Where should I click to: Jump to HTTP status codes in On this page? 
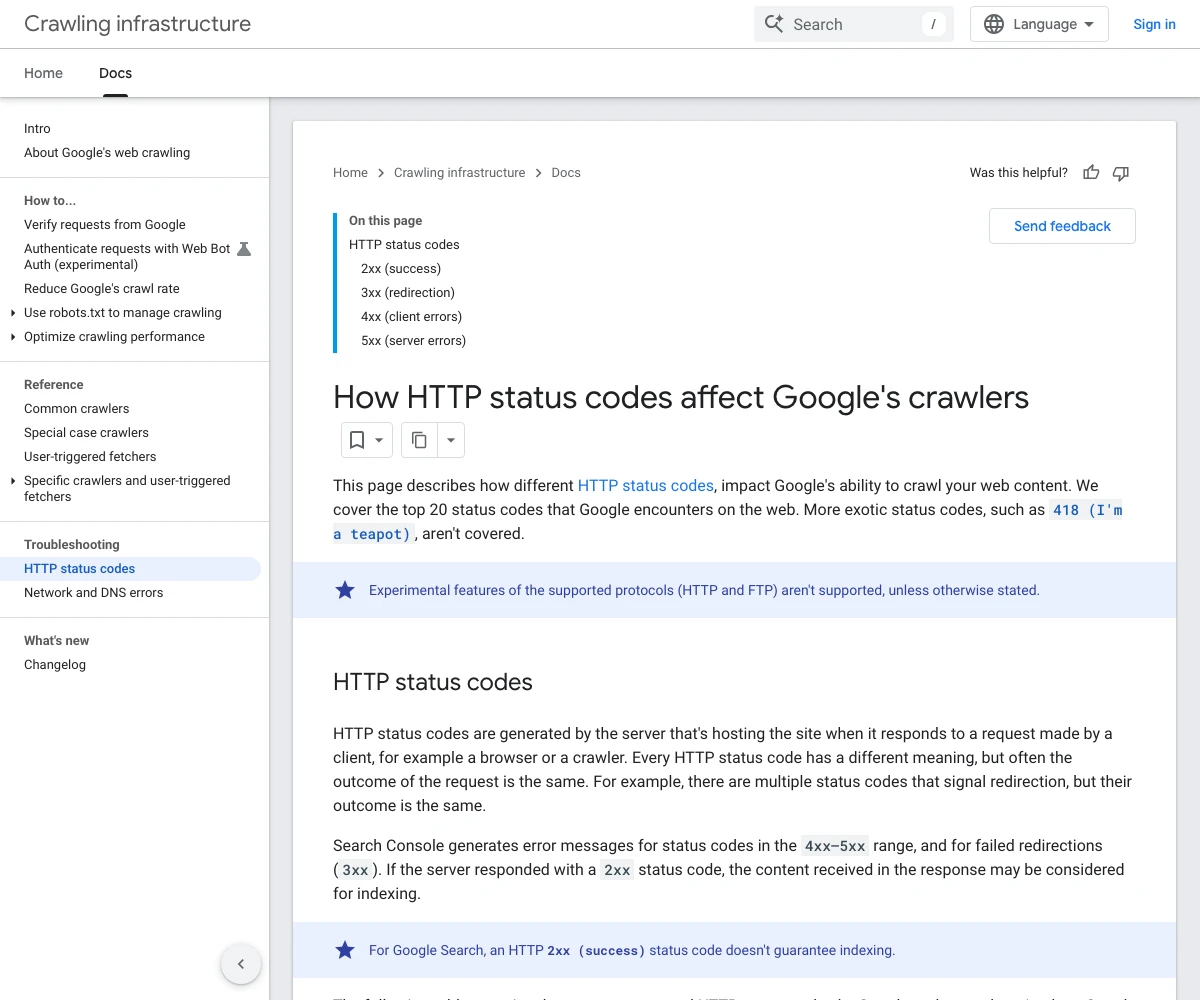coord(404,245)
